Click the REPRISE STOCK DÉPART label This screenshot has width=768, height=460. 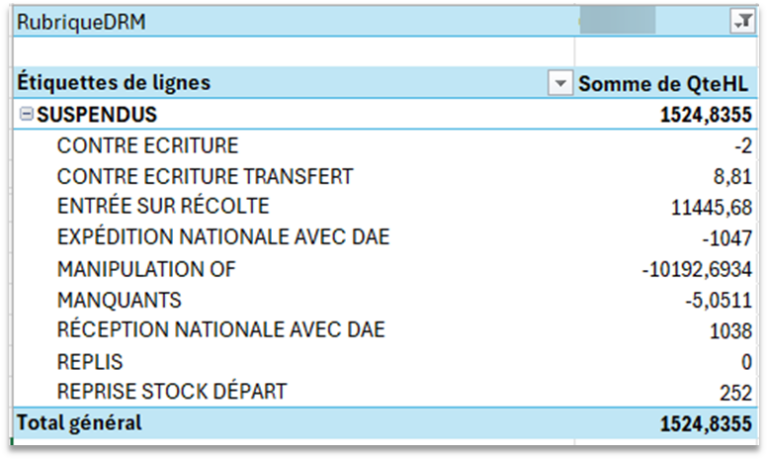[172, 391]
